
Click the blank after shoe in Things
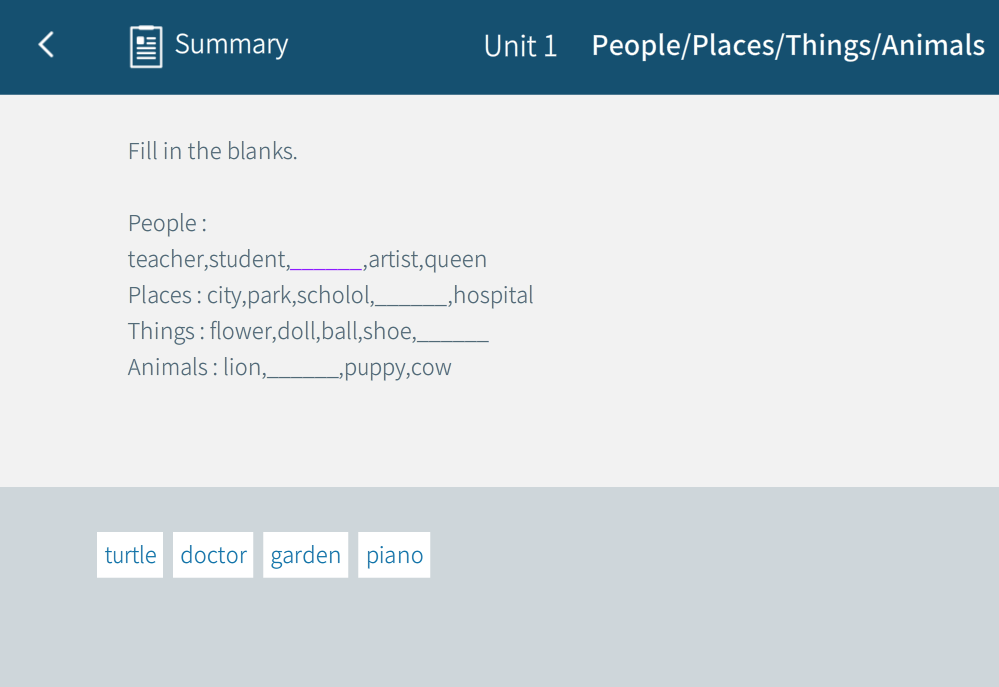pos(452,332)
